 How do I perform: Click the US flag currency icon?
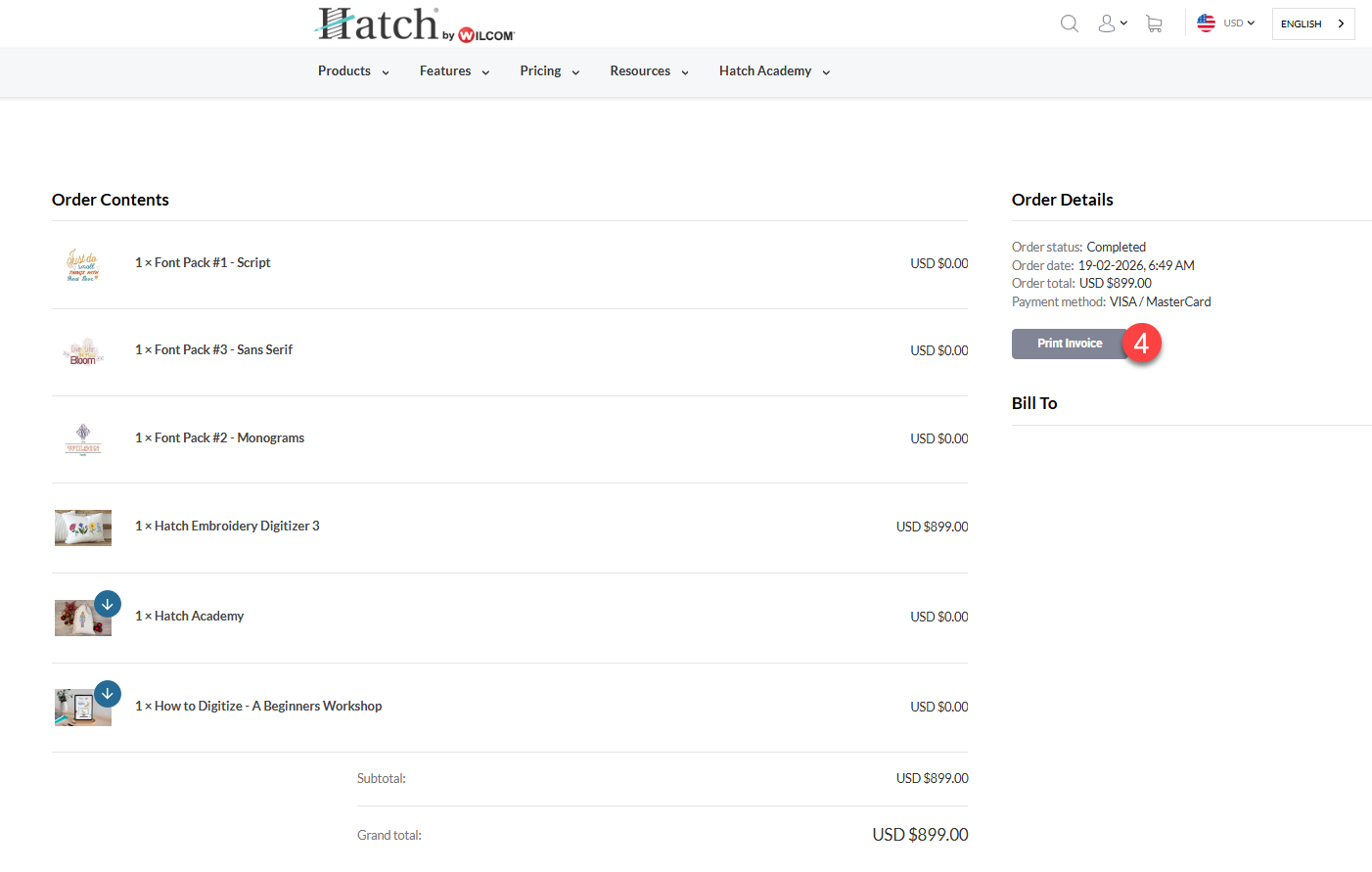click(x=1206, y=23)
